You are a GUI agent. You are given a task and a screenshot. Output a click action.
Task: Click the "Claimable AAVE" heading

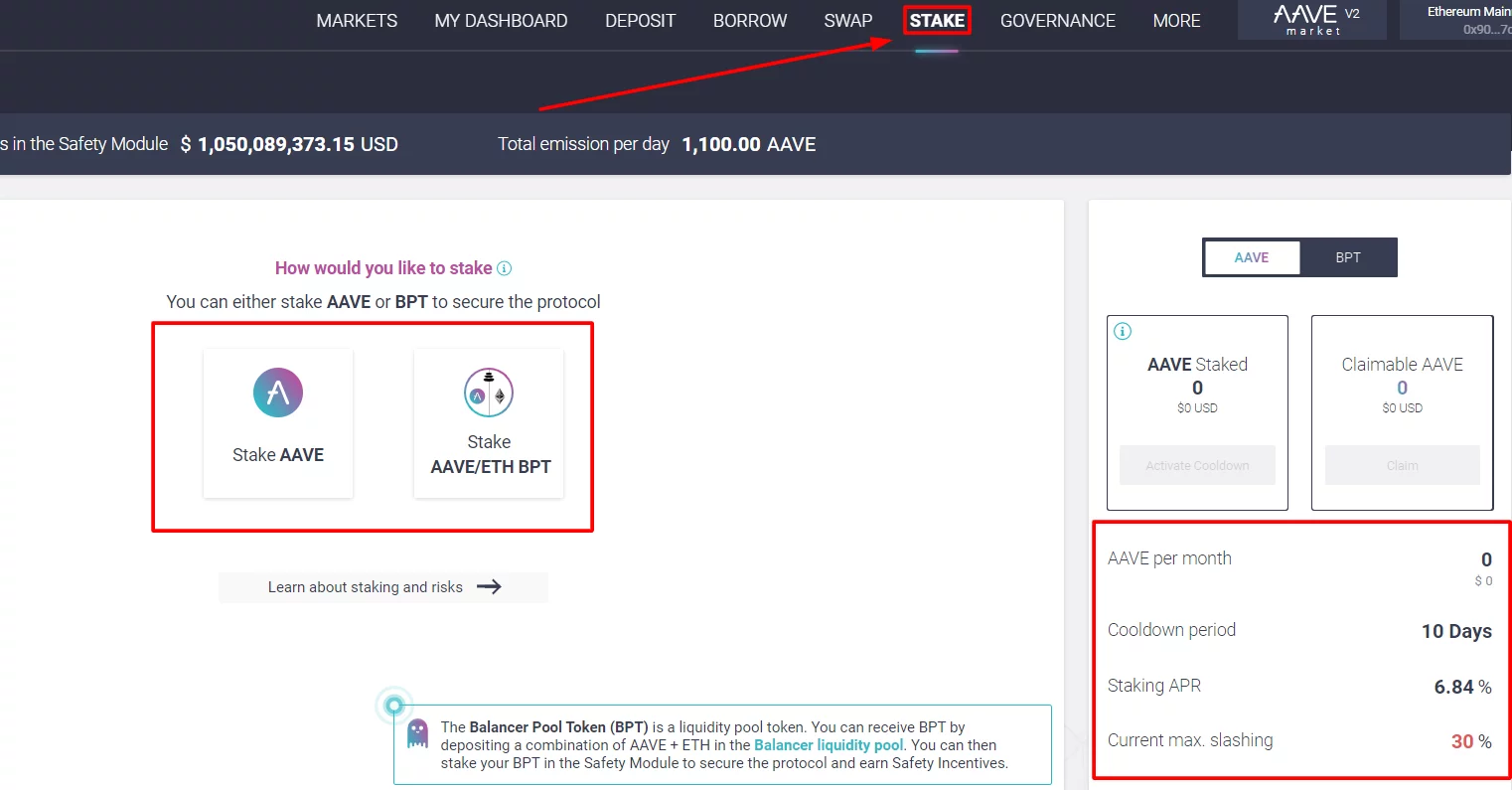point(1403,365)
